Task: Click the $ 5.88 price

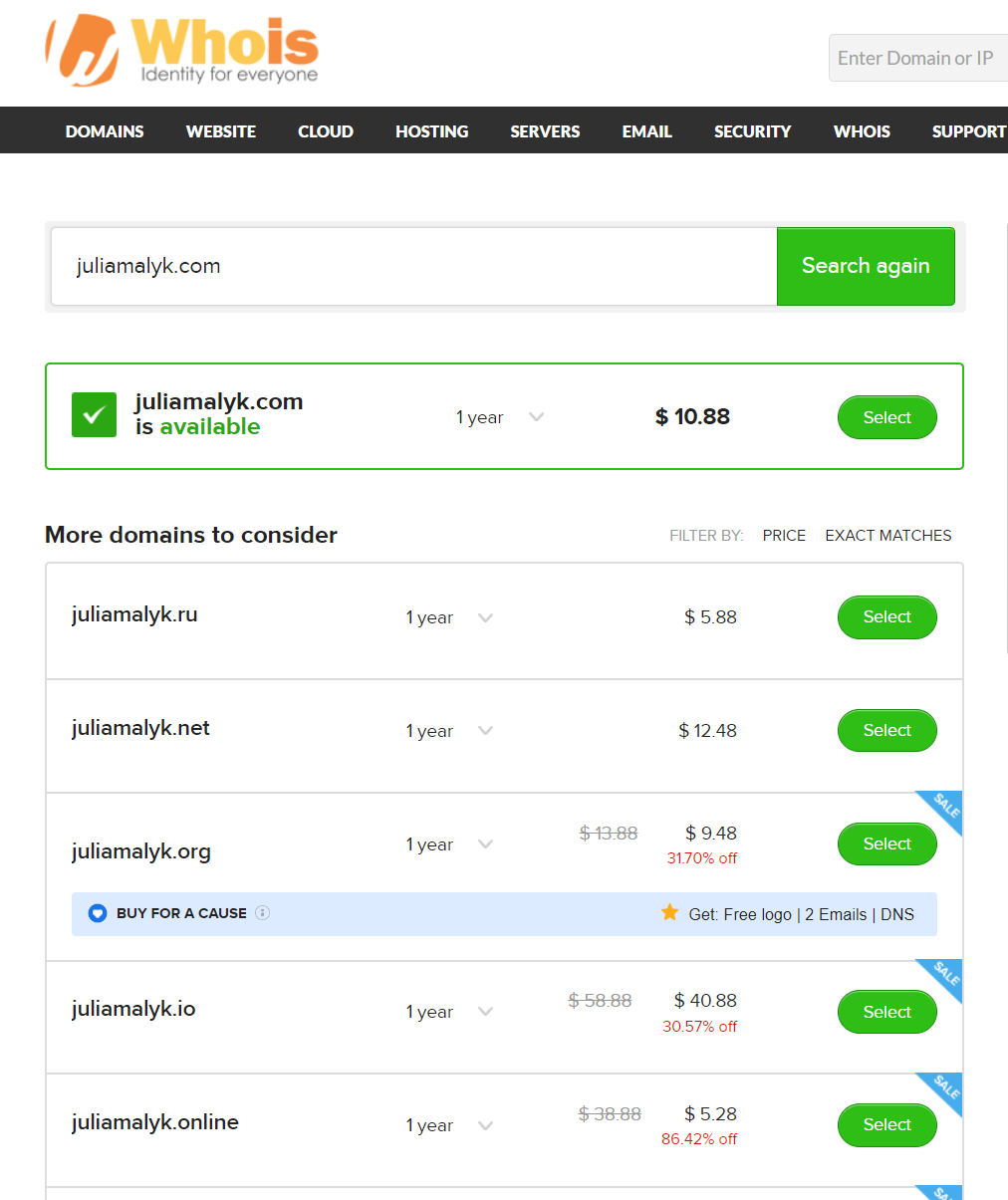Action: 710,617
